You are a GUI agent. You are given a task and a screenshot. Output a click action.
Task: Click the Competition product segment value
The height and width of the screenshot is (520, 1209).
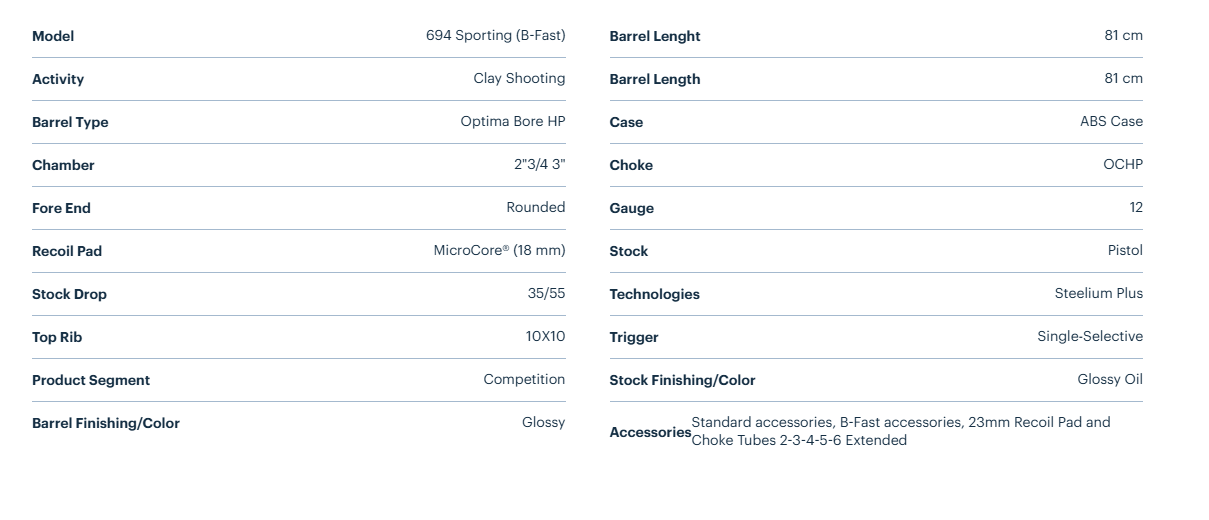tap(524, 379)
